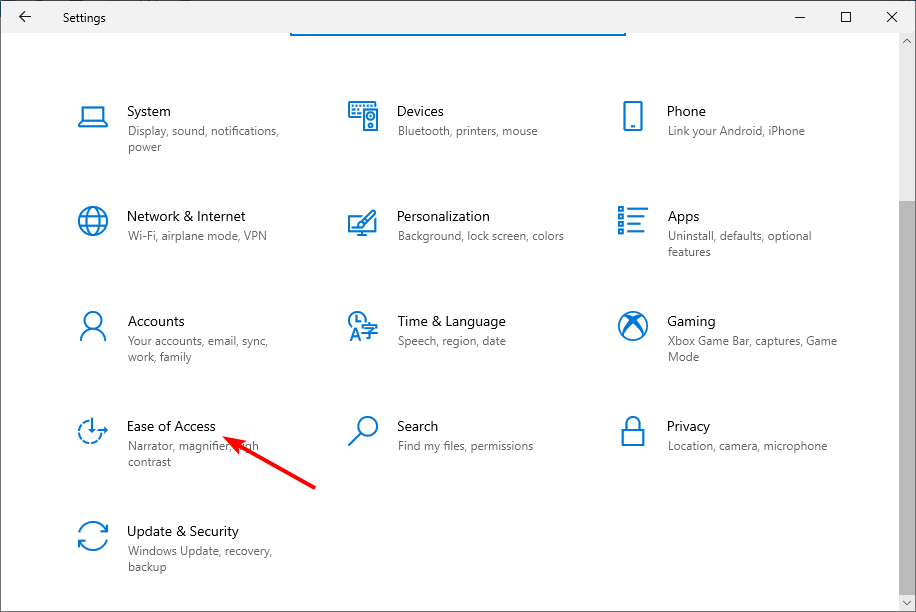
Task: Open Devices via the keyboard and speaker icon
Action: pos(363,116)
